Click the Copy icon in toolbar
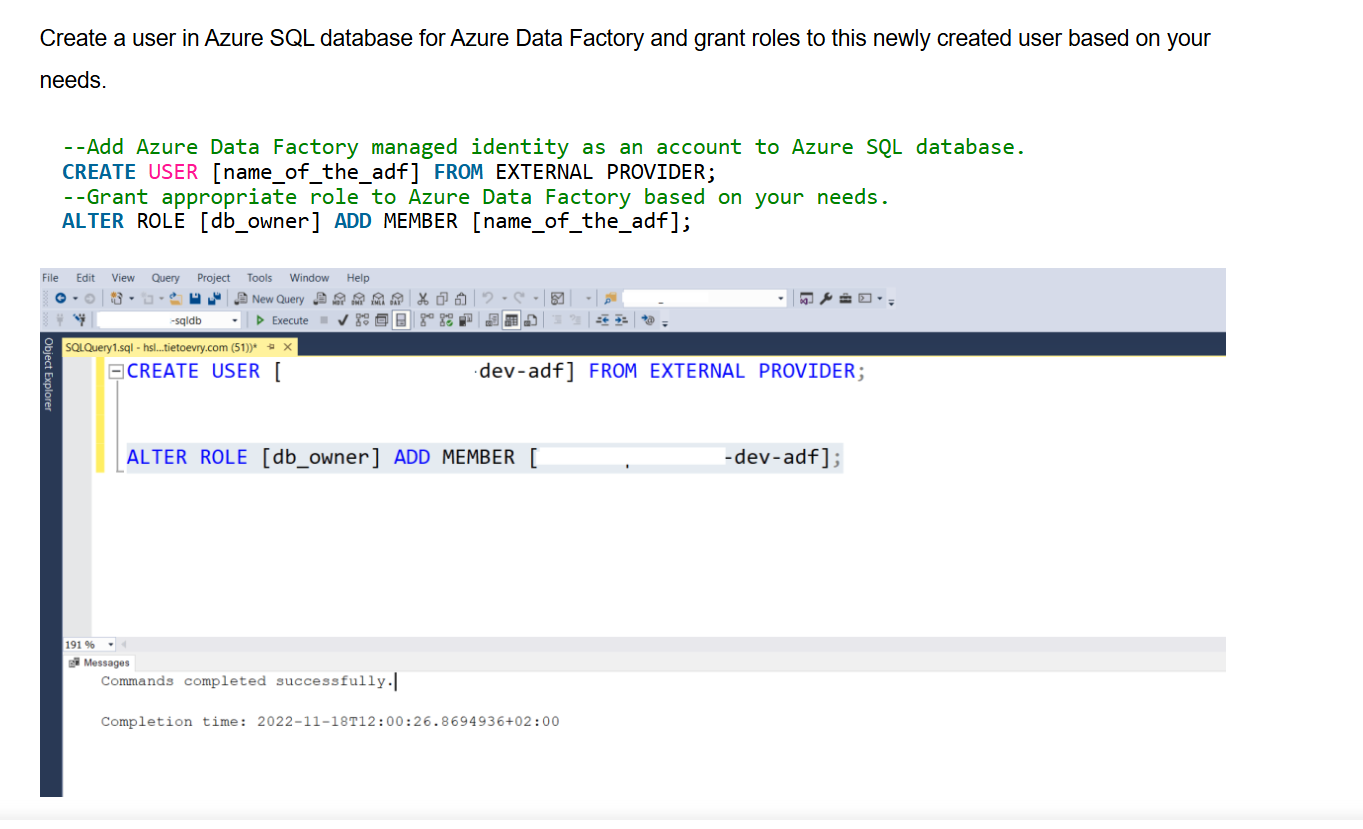The height and width of the screenshot is (829, 1363). (x=442, y=298)
